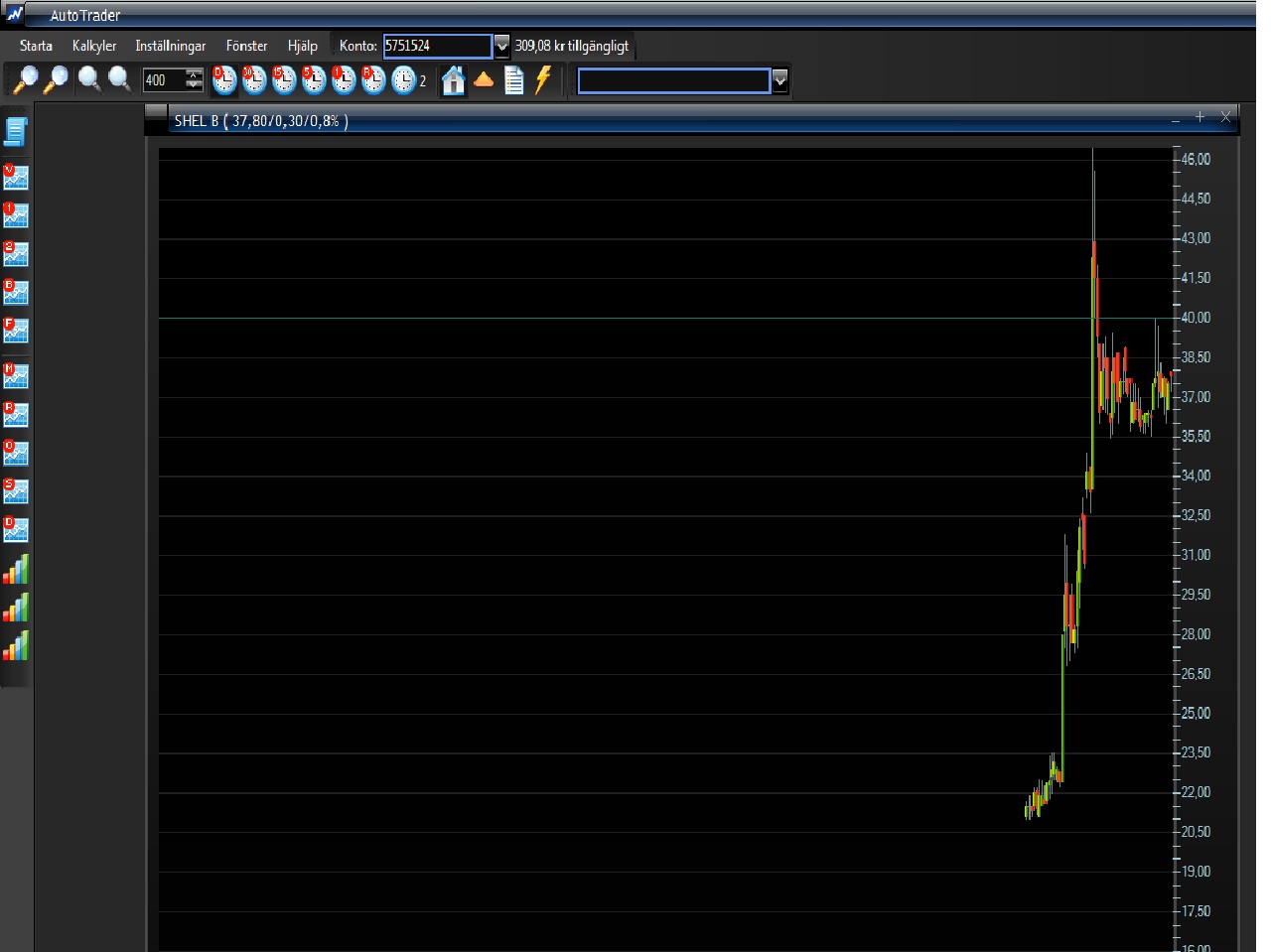Viewport: 1271px width, 952px height.
Task: Click the blue scroll icon in sidebar
Action: point(16,131)
